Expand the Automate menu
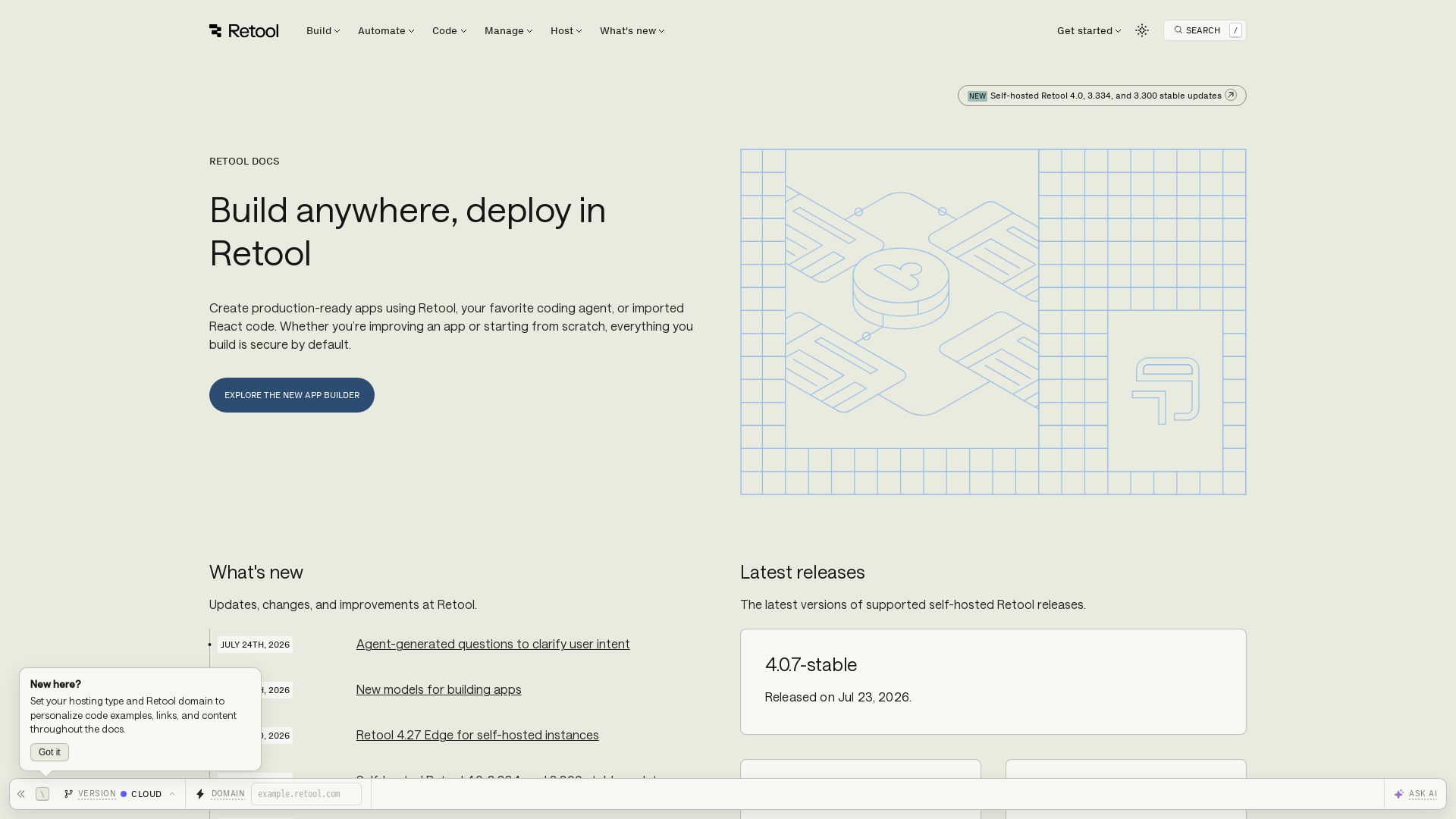The height and width of the screenshot is (819, 1456). (x=386, y=30)
